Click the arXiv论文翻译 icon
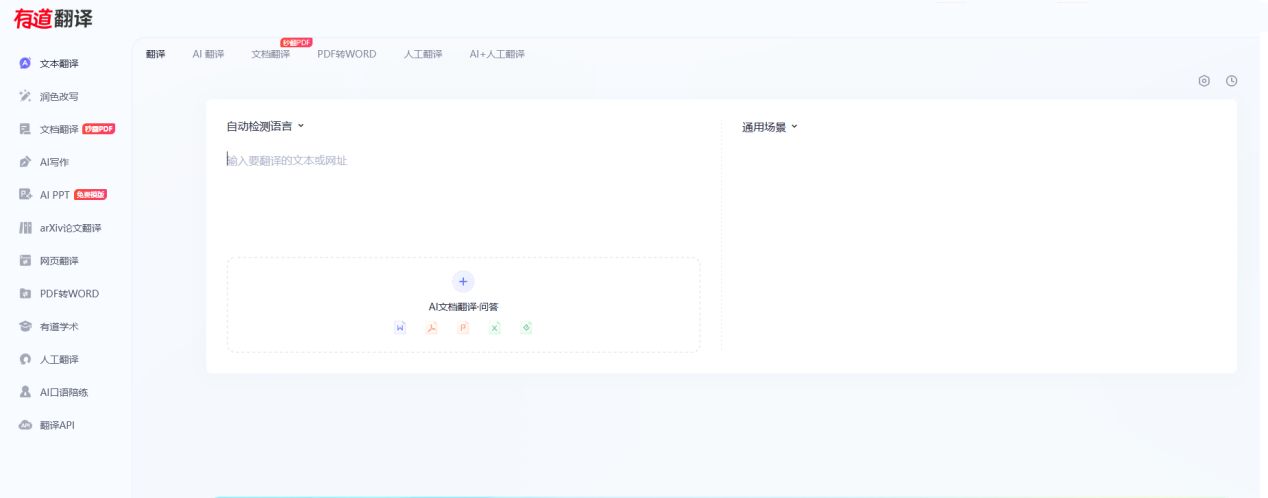The width and height of the screenshot is (1268, 498). [25, 228]
